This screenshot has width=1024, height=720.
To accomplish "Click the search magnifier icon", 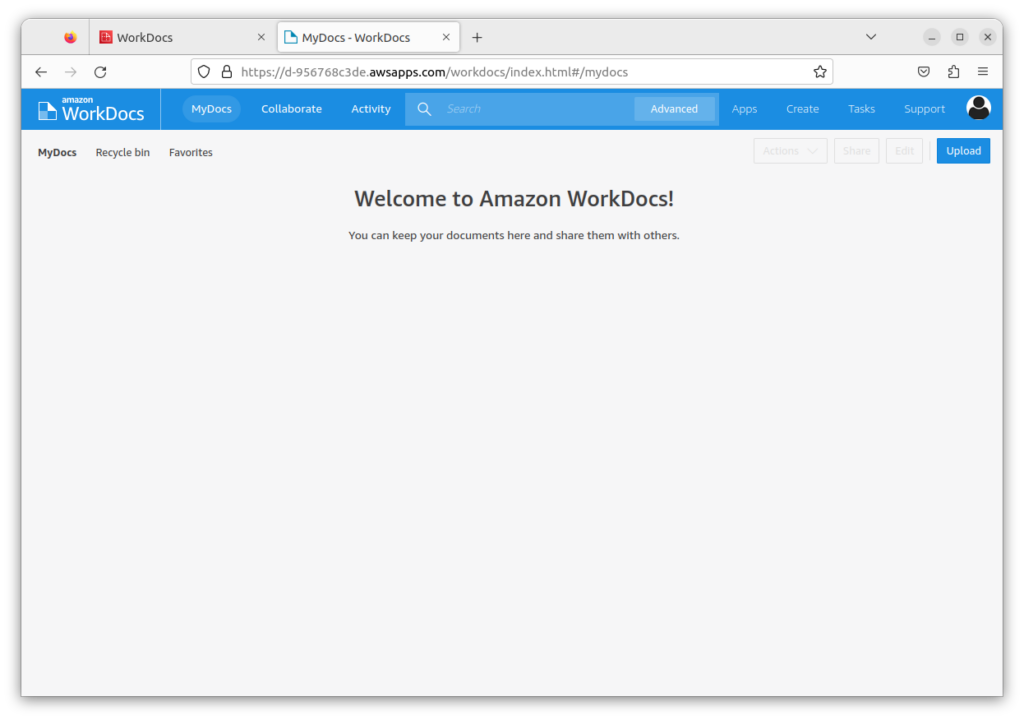I will pyautogui.click(x=424, y=108).
